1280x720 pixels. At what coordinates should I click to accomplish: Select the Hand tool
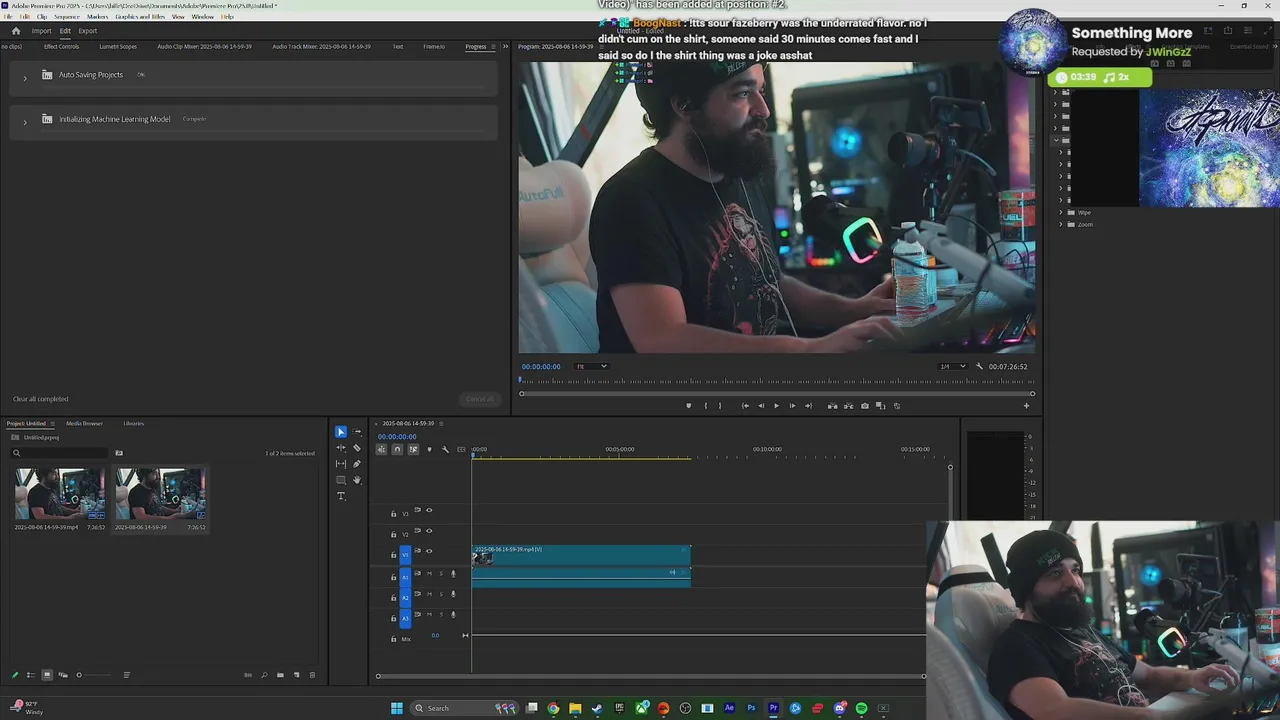click(357, 480)
